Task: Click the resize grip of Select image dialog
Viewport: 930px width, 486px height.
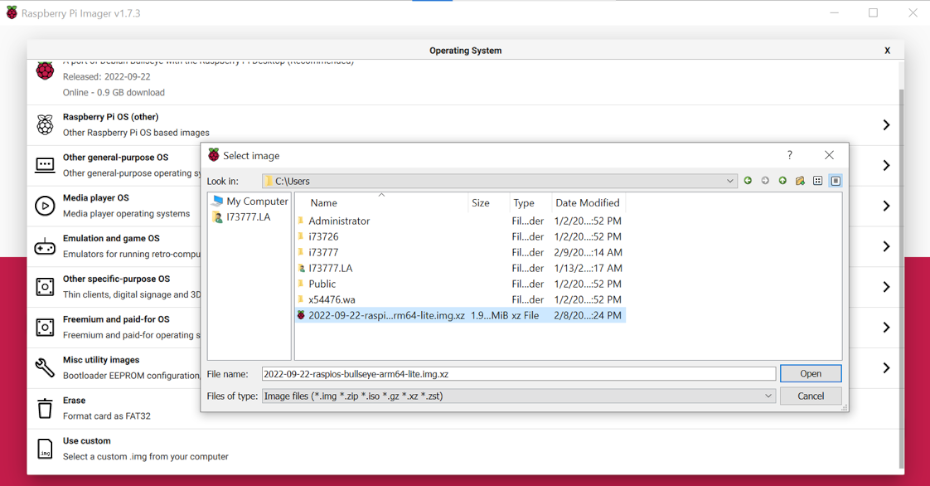Action: pos(845,407)
